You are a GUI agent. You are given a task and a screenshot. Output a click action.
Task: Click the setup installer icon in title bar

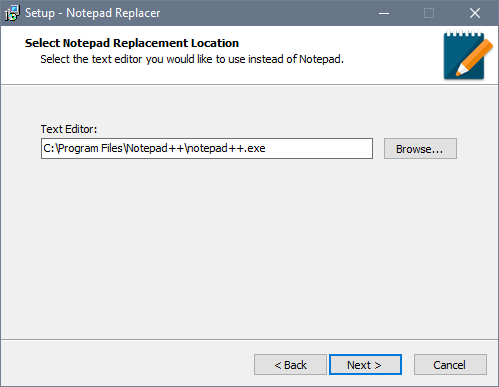pos(12,13)
